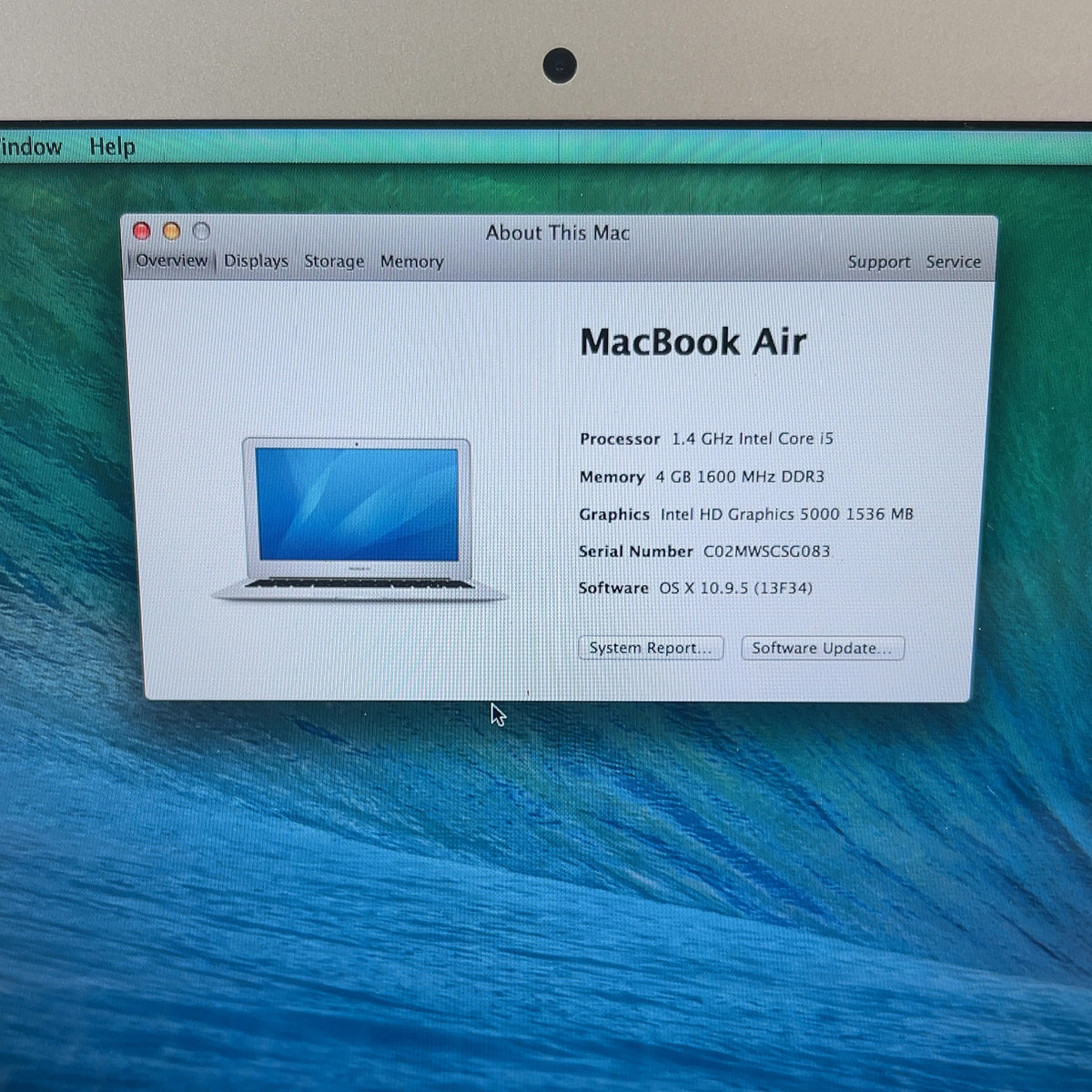Viewport: 1092px width, 1092px height.
Task: Click the About This Mac title
Action: (558, 233)
